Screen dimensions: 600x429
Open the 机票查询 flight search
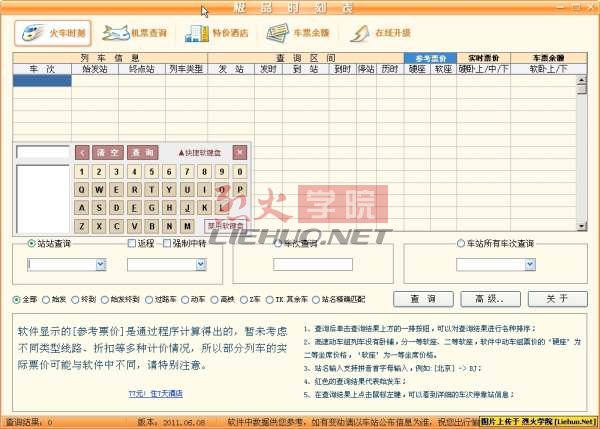point(136,33)
